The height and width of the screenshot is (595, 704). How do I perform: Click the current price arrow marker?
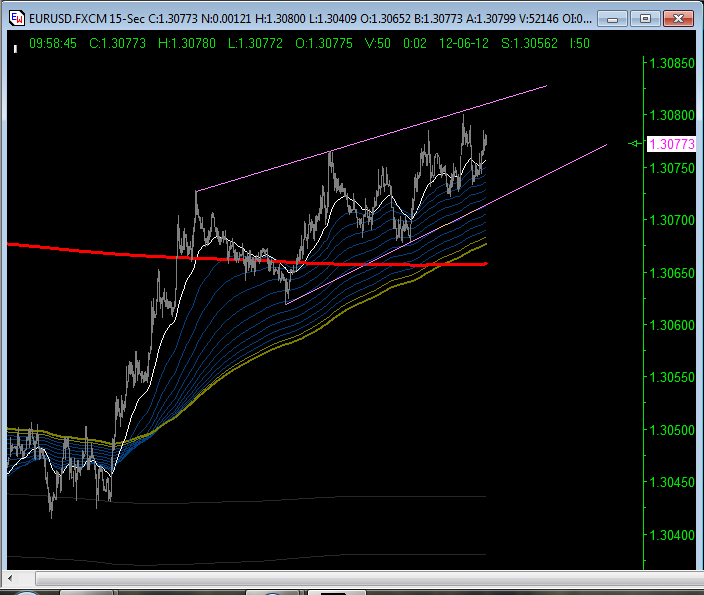(634, 144)
